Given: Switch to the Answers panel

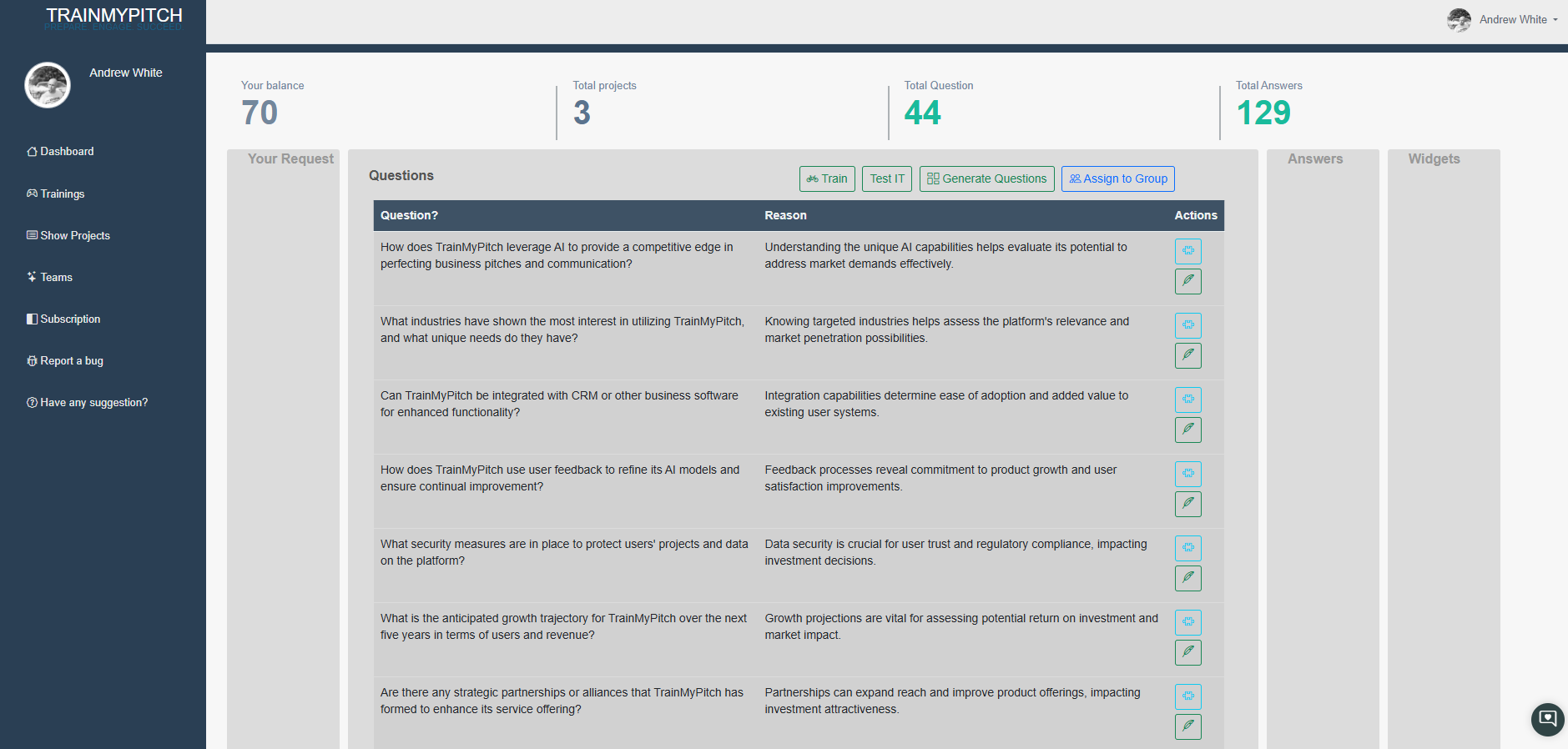Looking at the screenshot, I should click(x=1315, y=158).
